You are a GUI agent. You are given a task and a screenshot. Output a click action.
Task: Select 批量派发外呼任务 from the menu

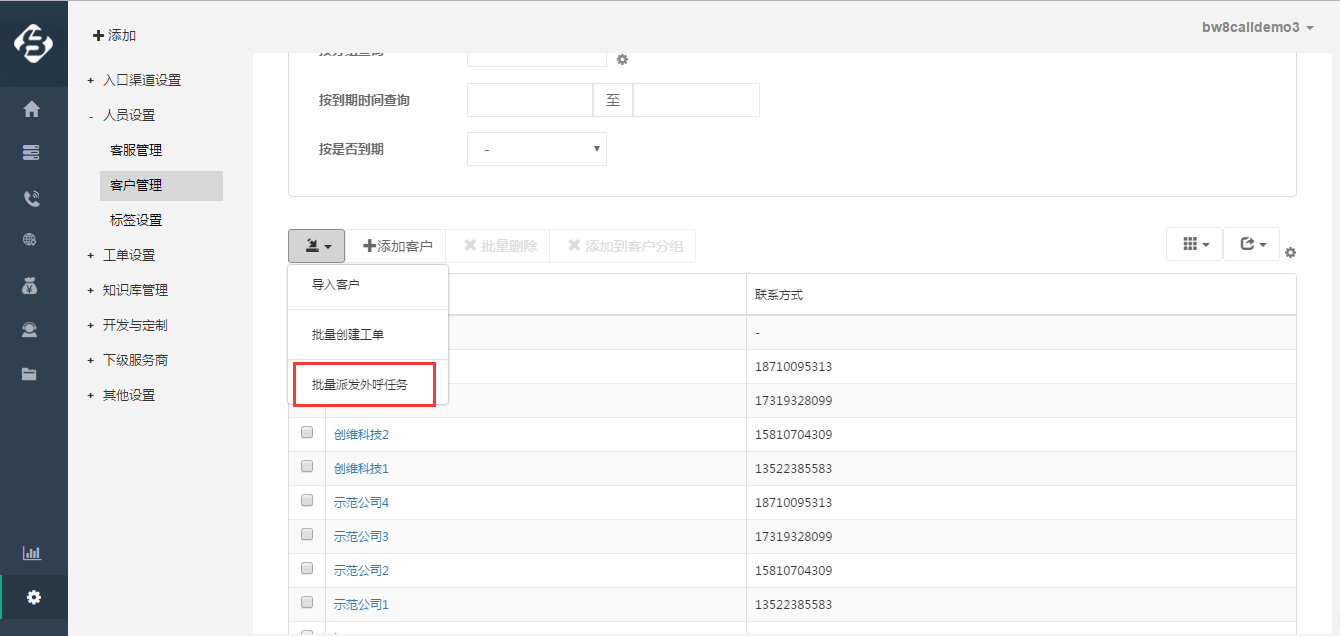[360, 385]
